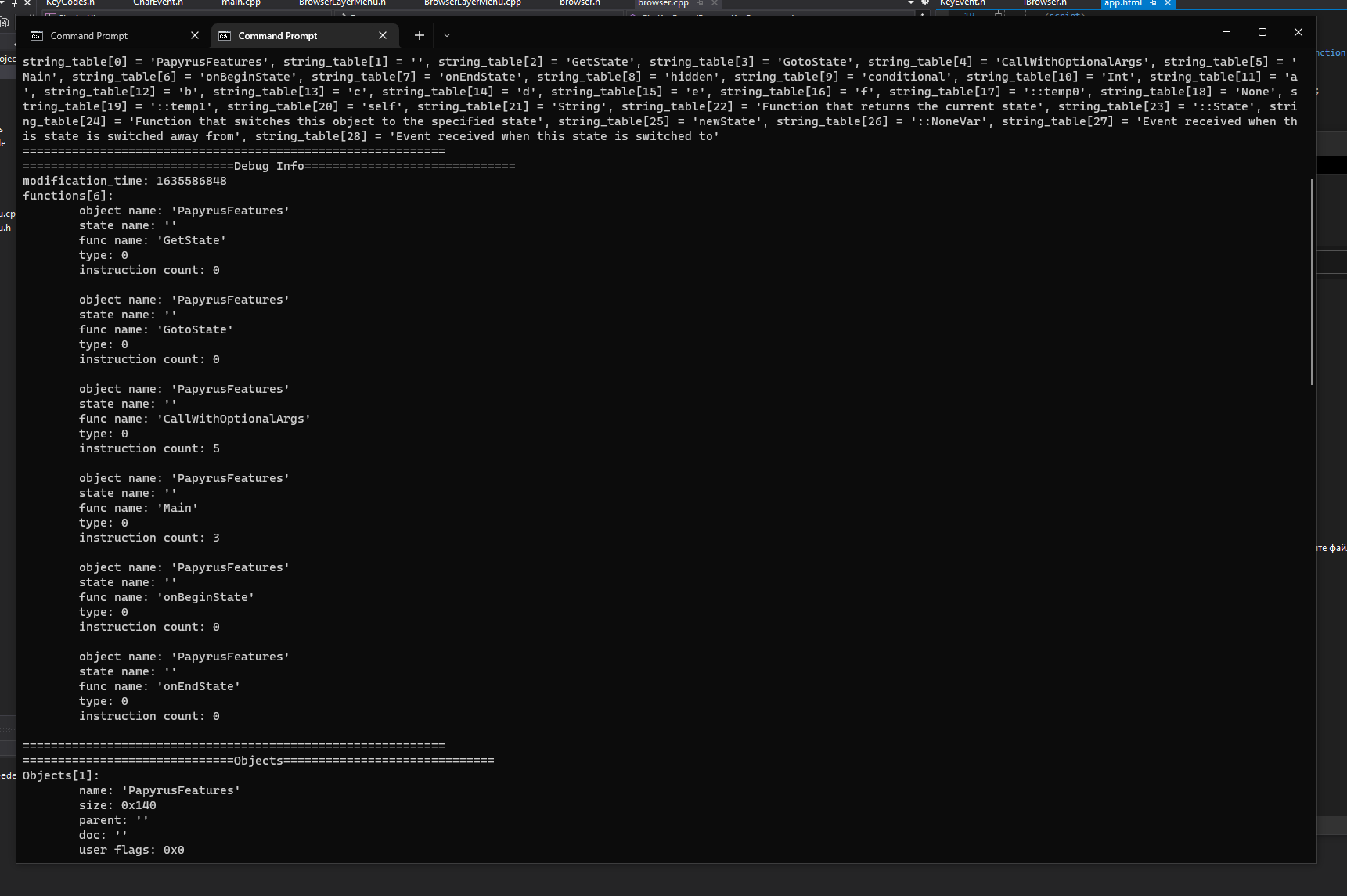Click the 'modification_time: 1635586848' line
Viewport: 1347px width, 896px height.
point(124,181)
